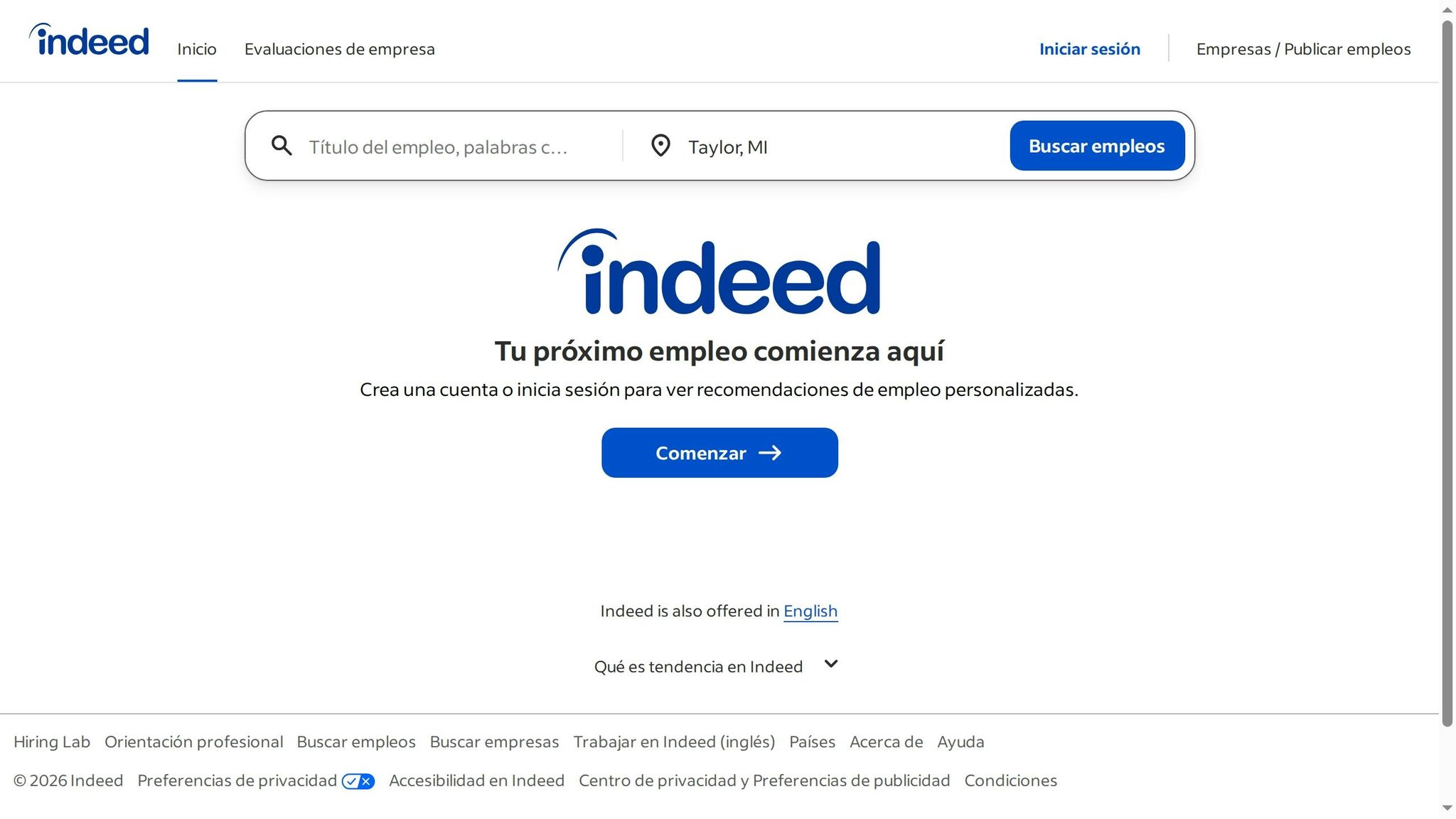This screenshot has width=1456, height=819.
Task: Open the Ayuda footer link
Action: (960, 742)
